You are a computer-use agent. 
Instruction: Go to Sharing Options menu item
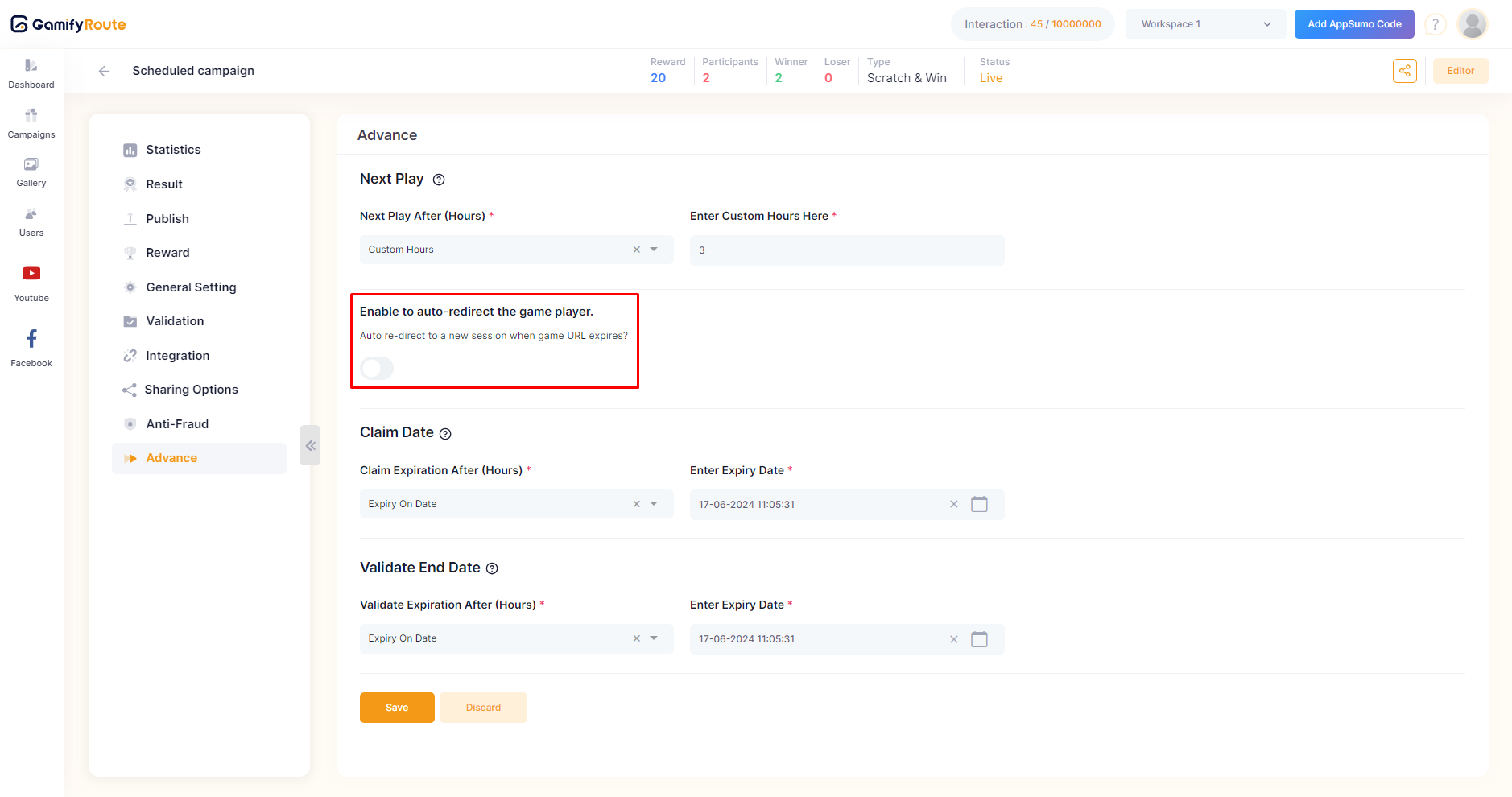coord(191,390)
